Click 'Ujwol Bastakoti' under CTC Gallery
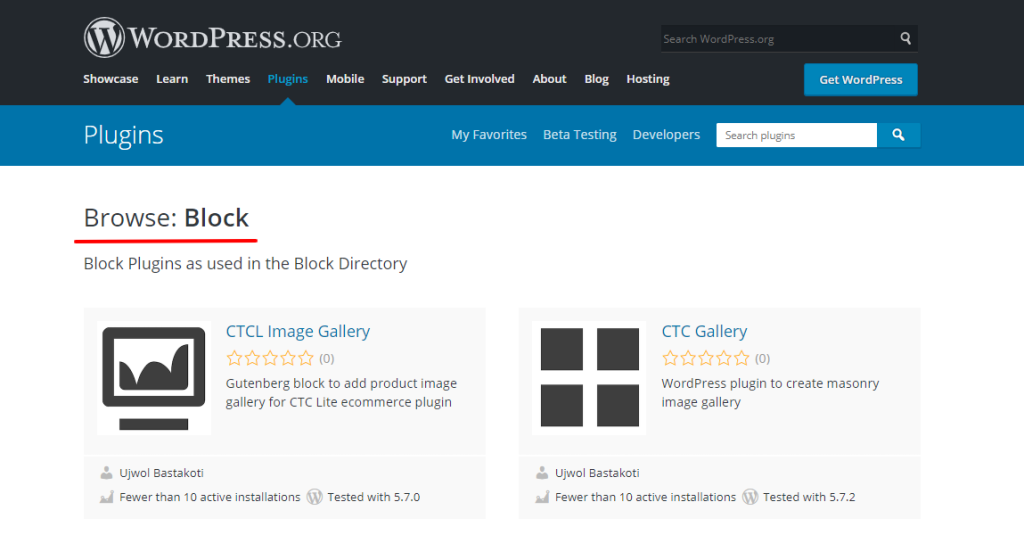This screenshot has width=1024, height=535. point(597,473)
